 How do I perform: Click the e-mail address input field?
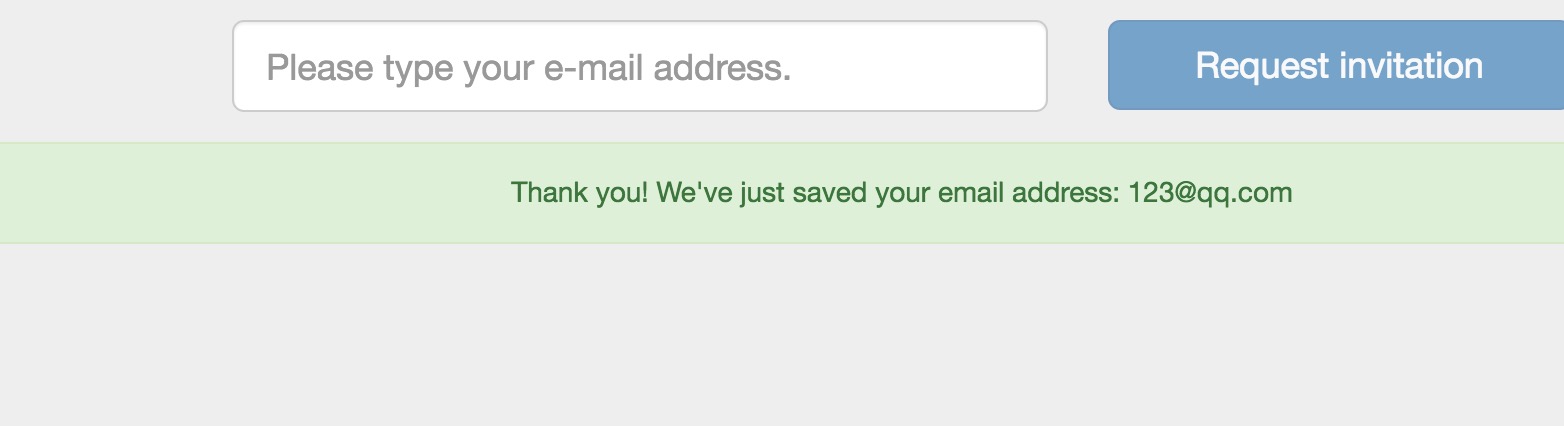639,66
